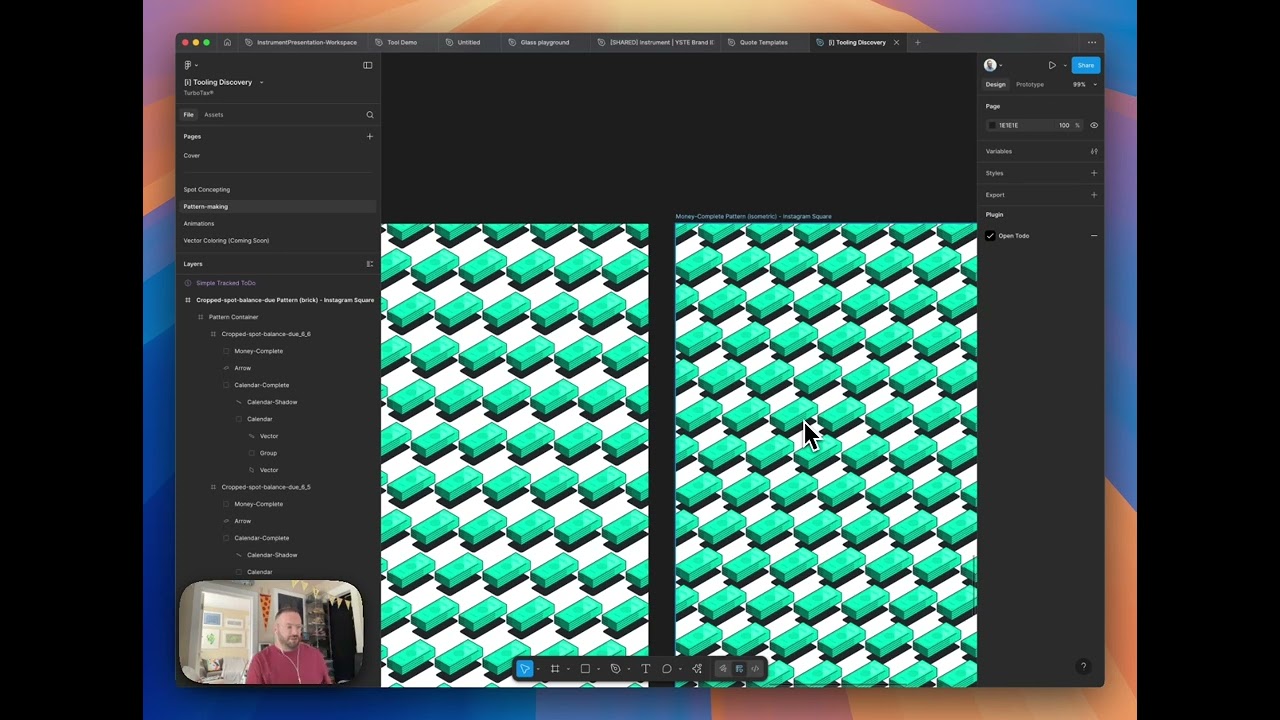1280x720 pixels.
Task: Open the Pen tool dropdown arrow
Action: [x=628, y=669]
